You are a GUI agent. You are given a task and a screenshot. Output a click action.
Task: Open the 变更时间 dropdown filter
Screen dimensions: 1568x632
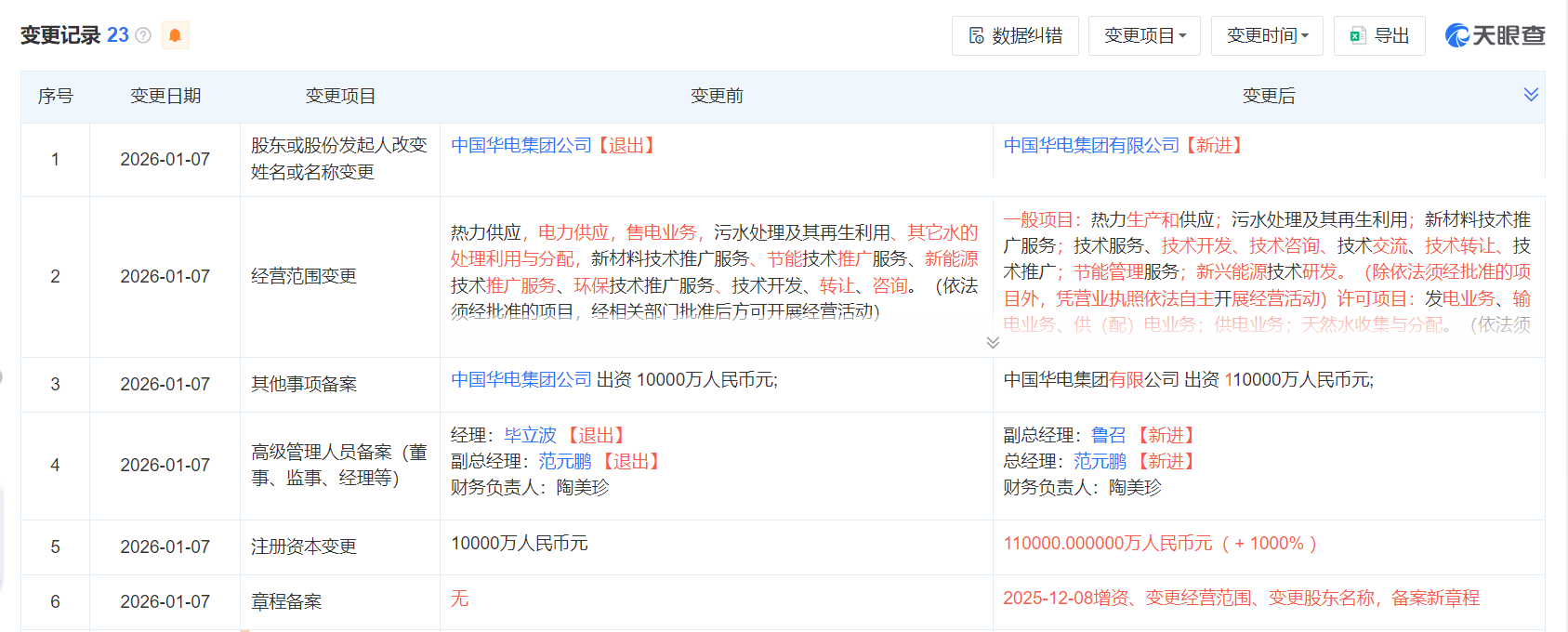1267,35
